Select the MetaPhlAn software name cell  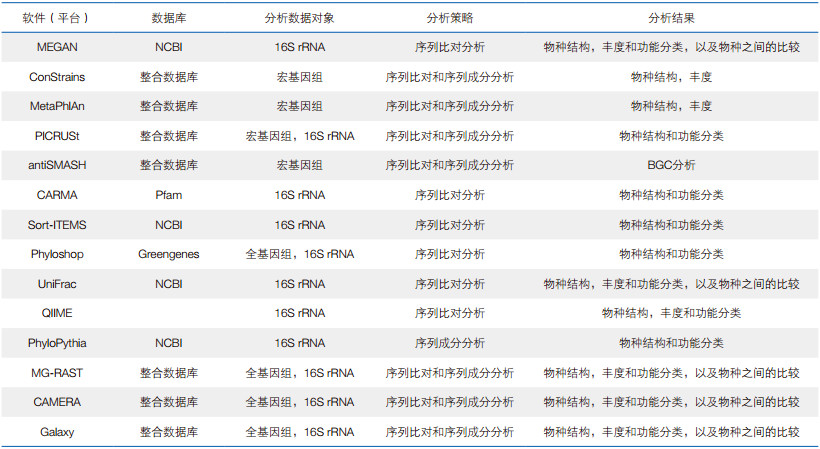click(x=57, y=106)
